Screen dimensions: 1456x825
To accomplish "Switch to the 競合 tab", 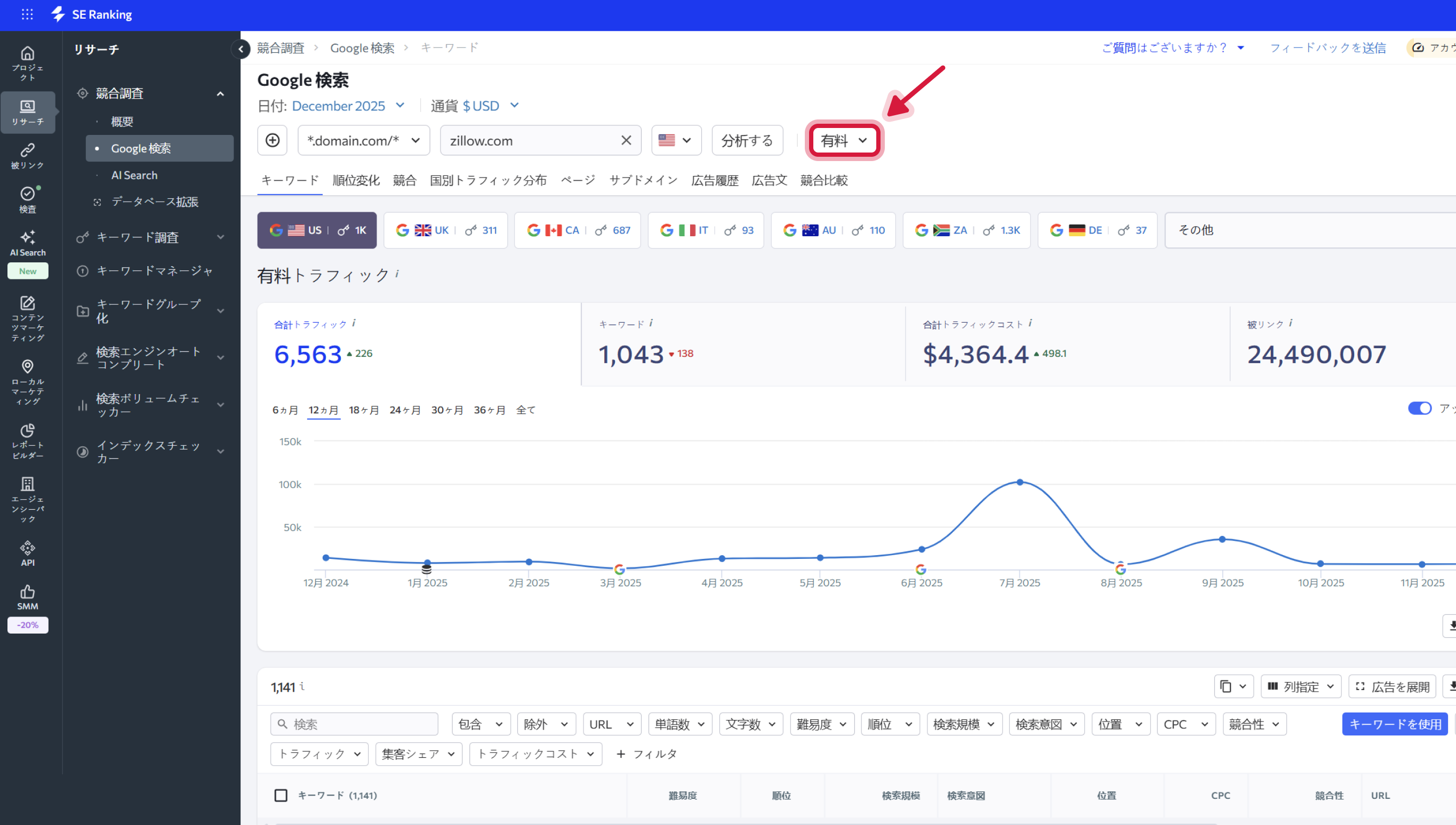I will tap(404, 180).
